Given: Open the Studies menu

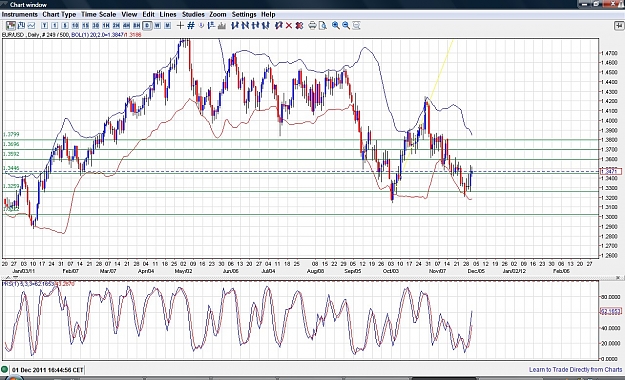Looking at the screenshot, I should point(193,14).
